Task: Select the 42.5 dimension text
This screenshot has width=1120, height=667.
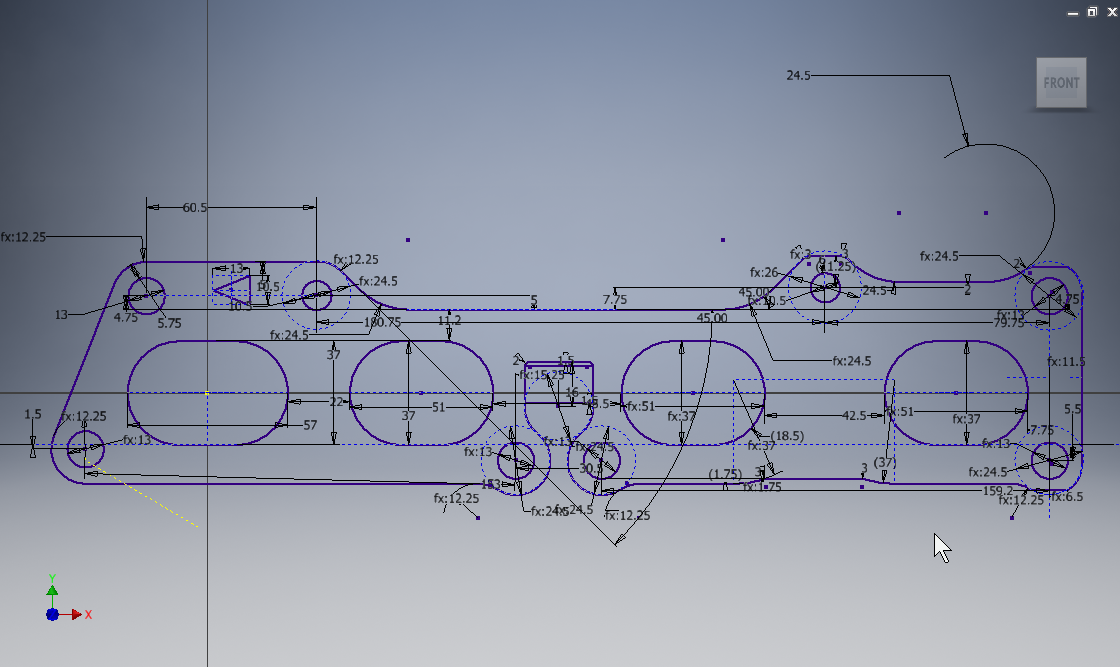Action: [854, 416]
